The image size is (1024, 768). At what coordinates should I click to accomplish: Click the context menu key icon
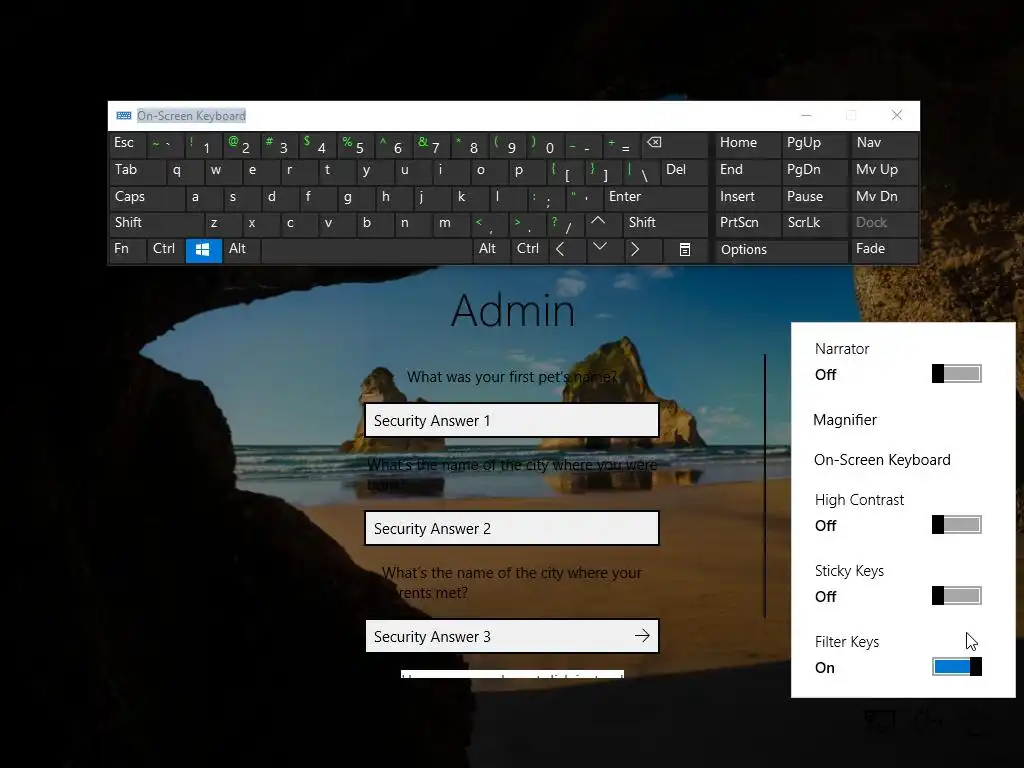[x=684, y=250]
